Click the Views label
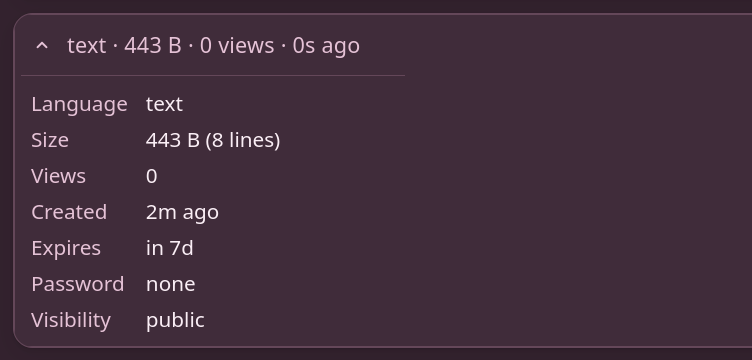Image resolution: width=752 pixels, height=360 pixels. click(59, 176)
